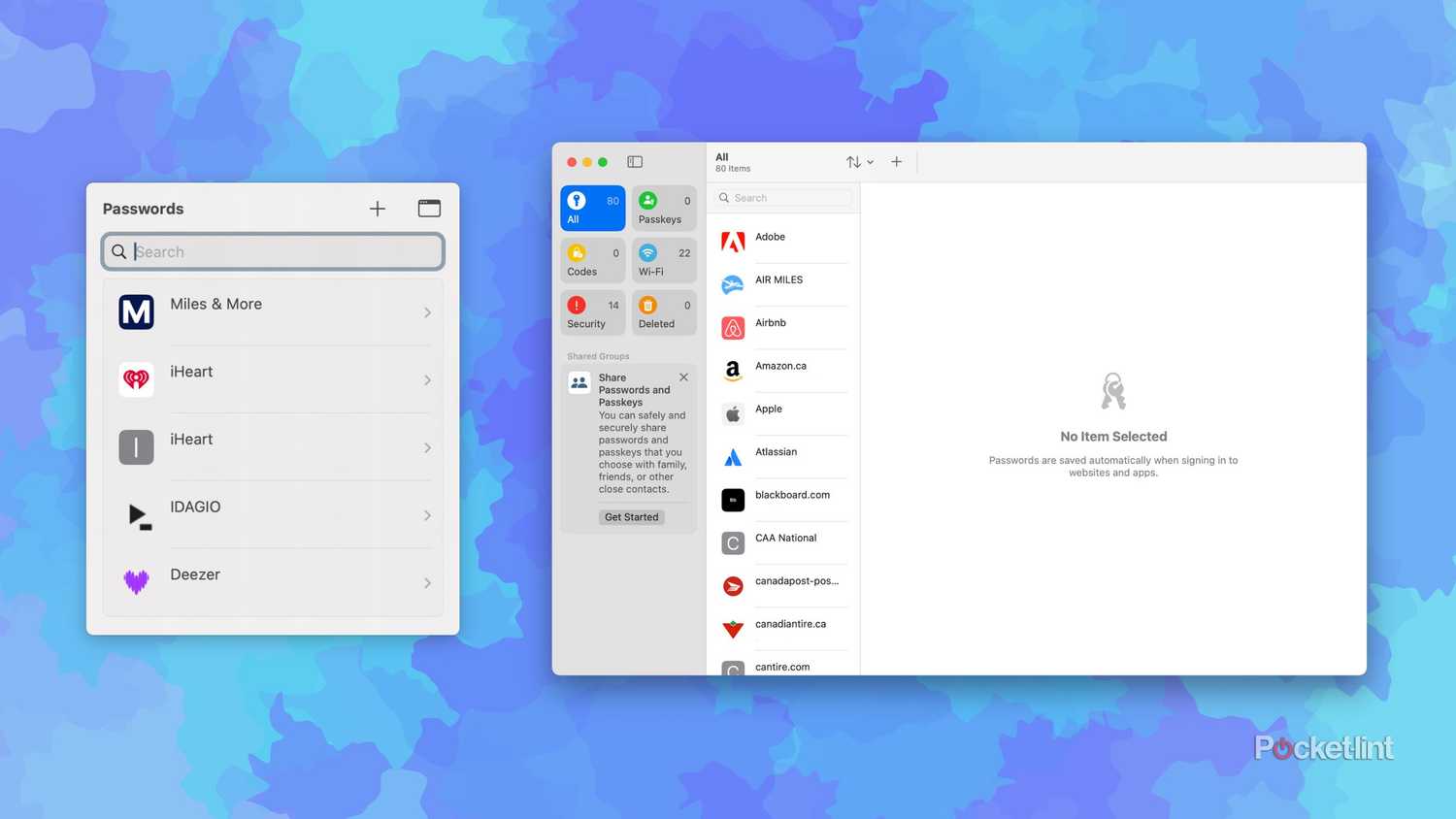Open Miles & More entry in popup
Screen dimensions: 1456x819
[x=273, y=312]
